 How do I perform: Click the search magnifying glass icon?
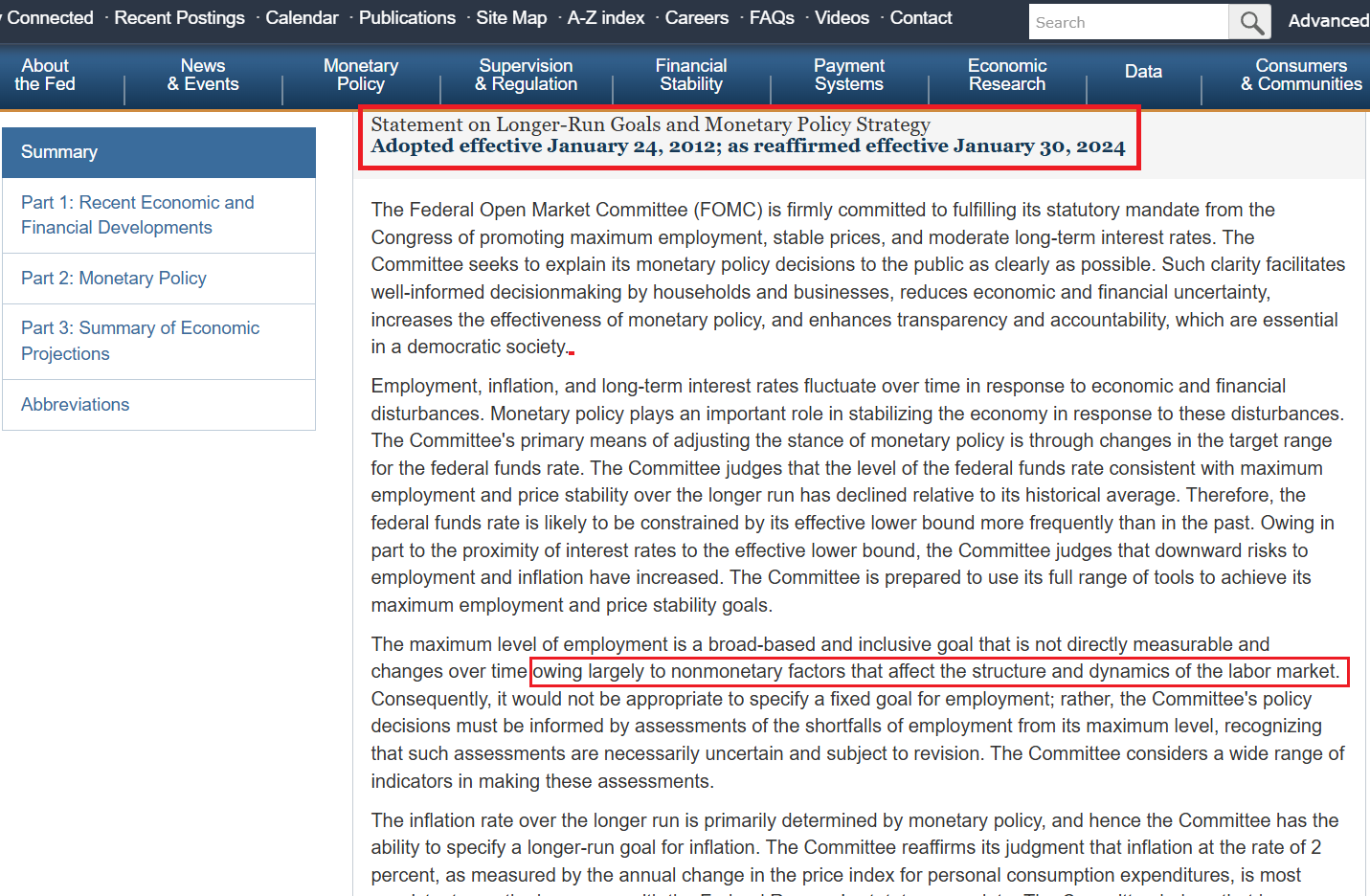pos(1250,22)
